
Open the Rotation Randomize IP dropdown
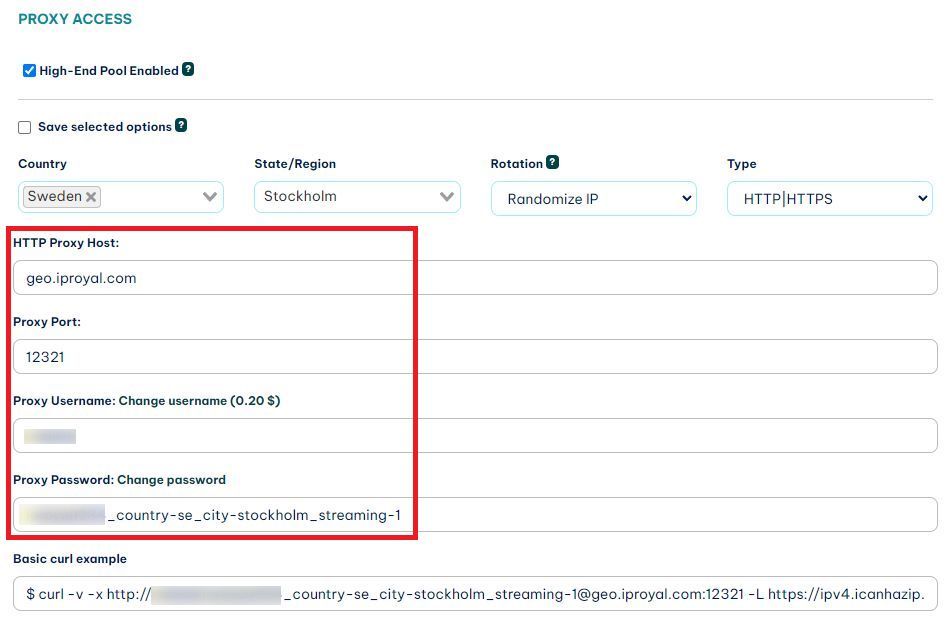click(x=594, y=198)
